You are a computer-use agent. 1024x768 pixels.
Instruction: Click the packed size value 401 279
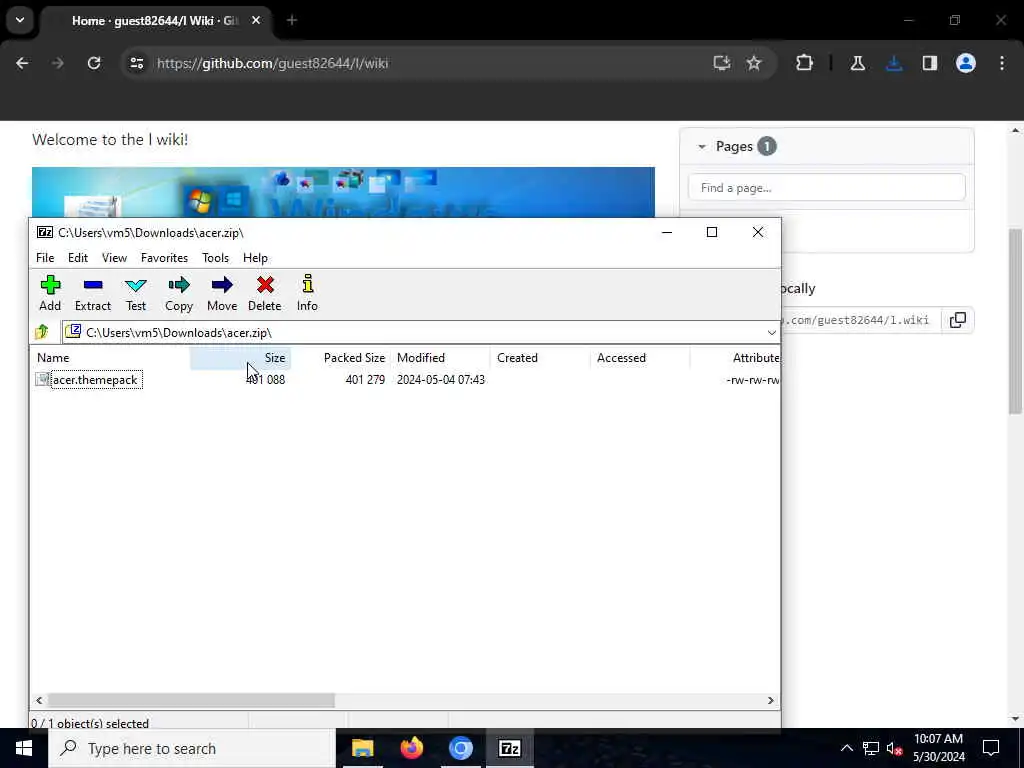365,380
